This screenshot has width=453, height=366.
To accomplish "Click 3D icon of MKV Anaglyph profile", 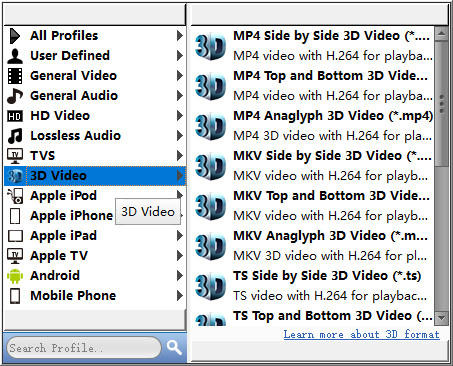I will click(211, 246).
